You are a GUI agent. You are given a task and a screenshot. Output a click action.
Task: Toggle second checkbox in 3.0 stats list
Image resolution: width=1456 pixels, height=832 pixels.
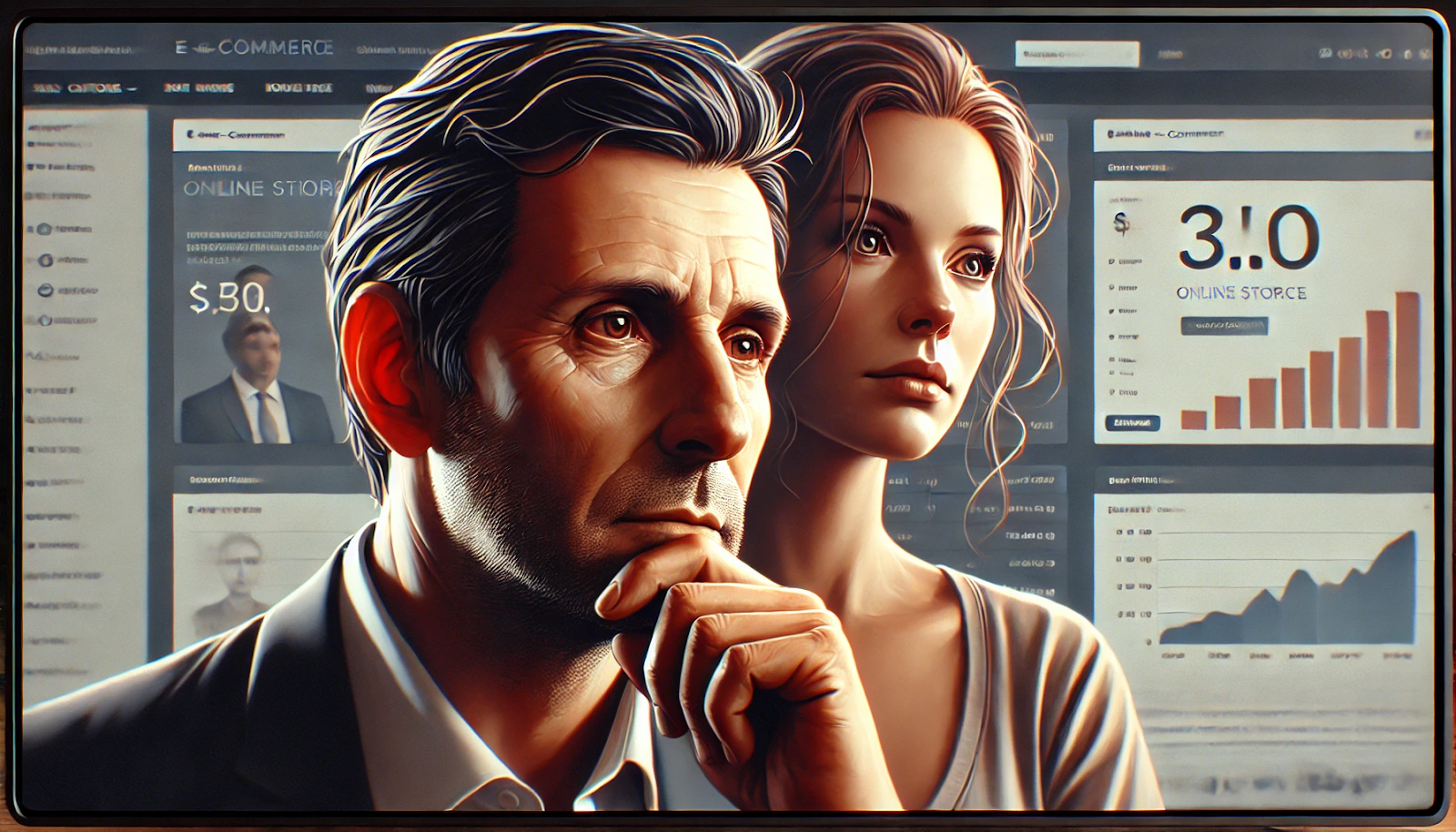pyautogui.click(x=1112, y=287)
